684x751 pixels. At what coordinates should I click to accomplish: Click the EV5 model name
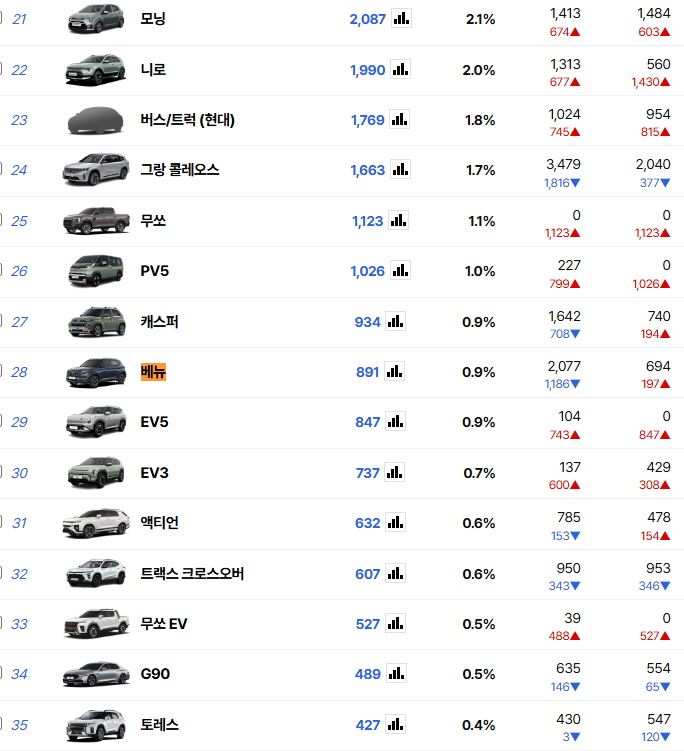[x=154, y=422]
